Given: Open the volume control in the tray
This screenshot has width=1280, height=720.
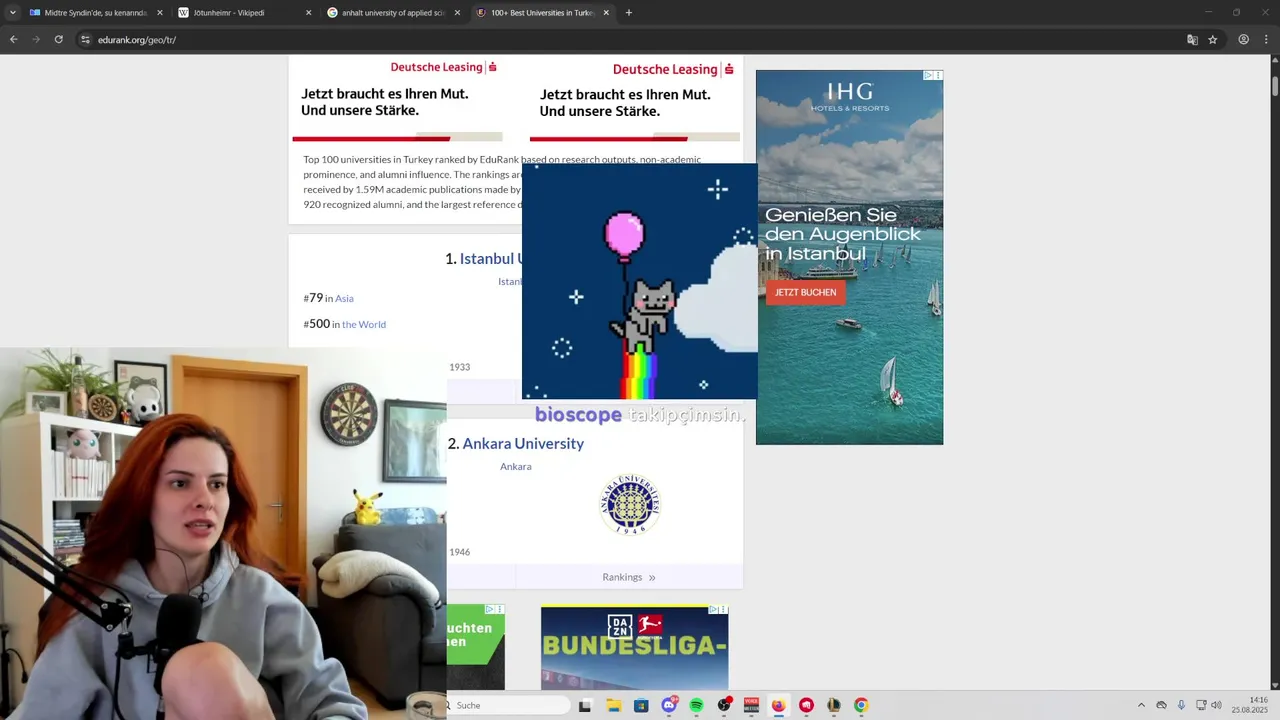Looking at the screenshot, I should pos(1216,705).
